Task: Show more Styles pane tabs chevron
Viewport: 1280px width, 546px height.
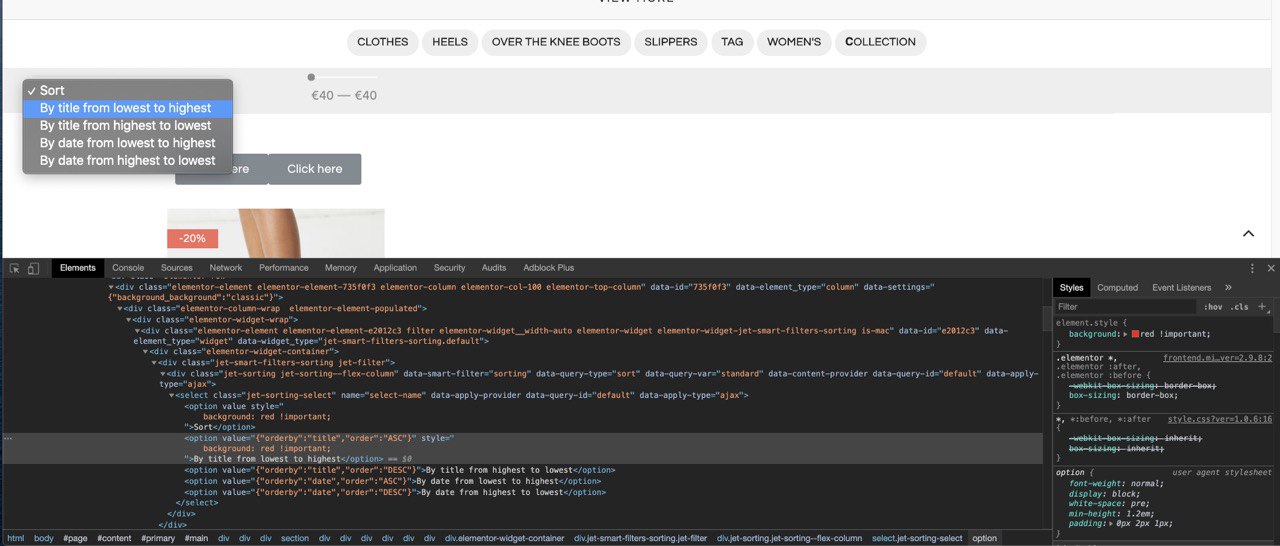Action: (x=1228, y=287)
